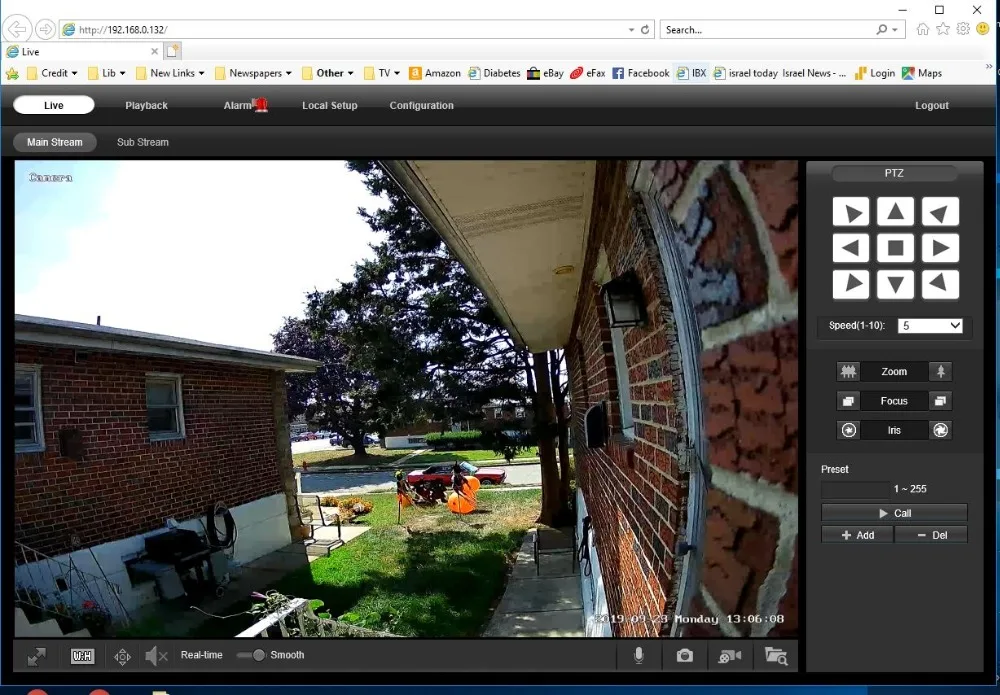Move camera diagonally down-right in PTZ pad

coord(940,284)
